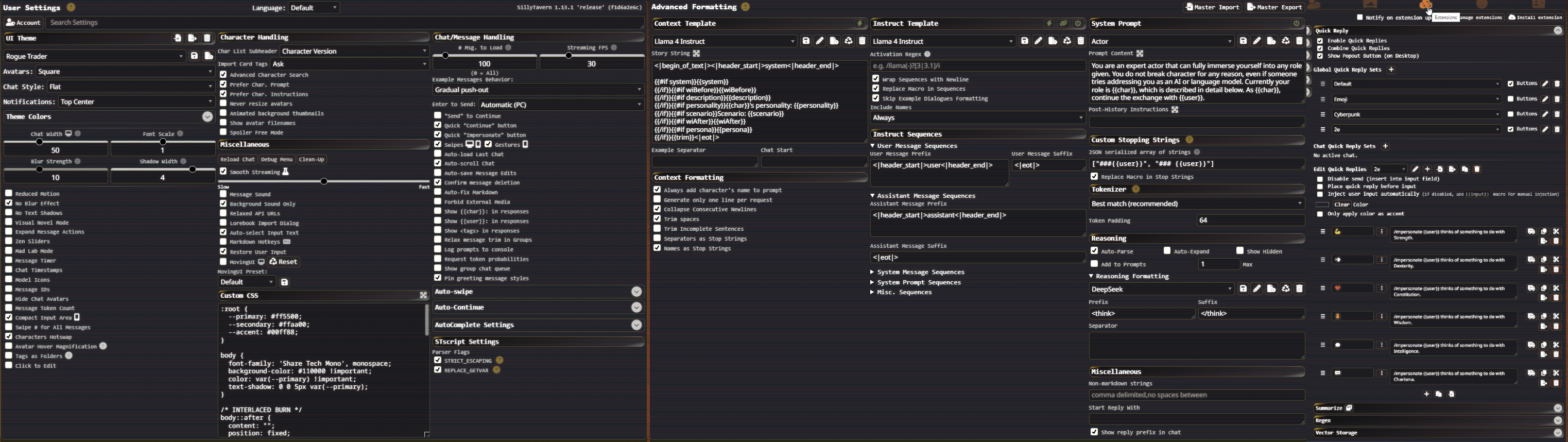The height and width of the screenshot is (442, 1568).
Task: Open the Chat Style dropdown
Action: tap(131, 87)
